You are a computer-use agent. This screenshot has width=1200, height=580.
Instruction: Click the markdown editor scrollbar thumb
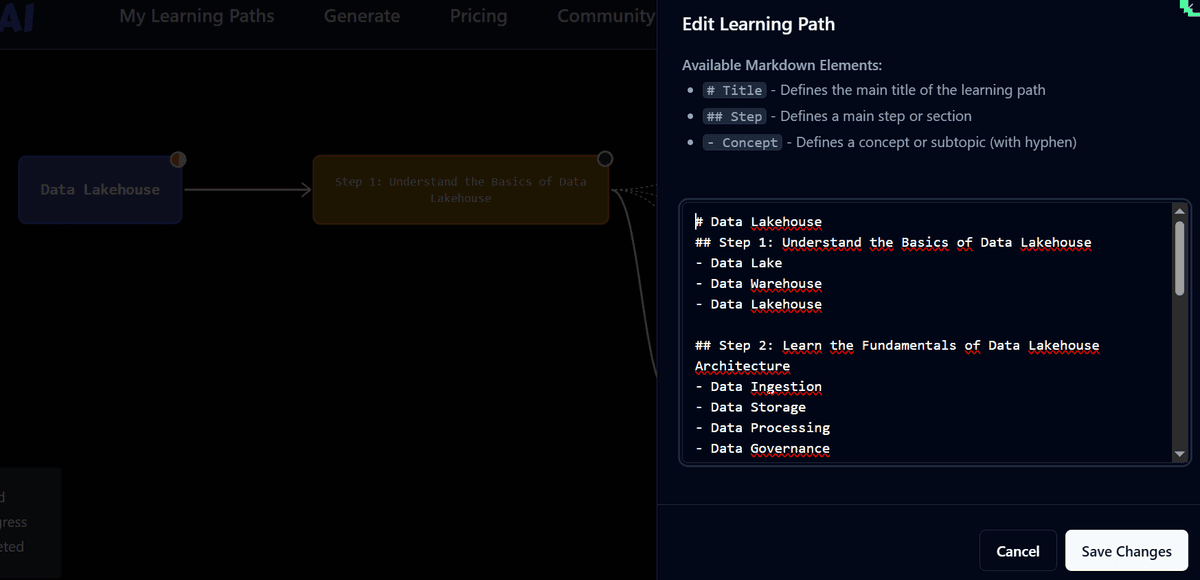1179,258
